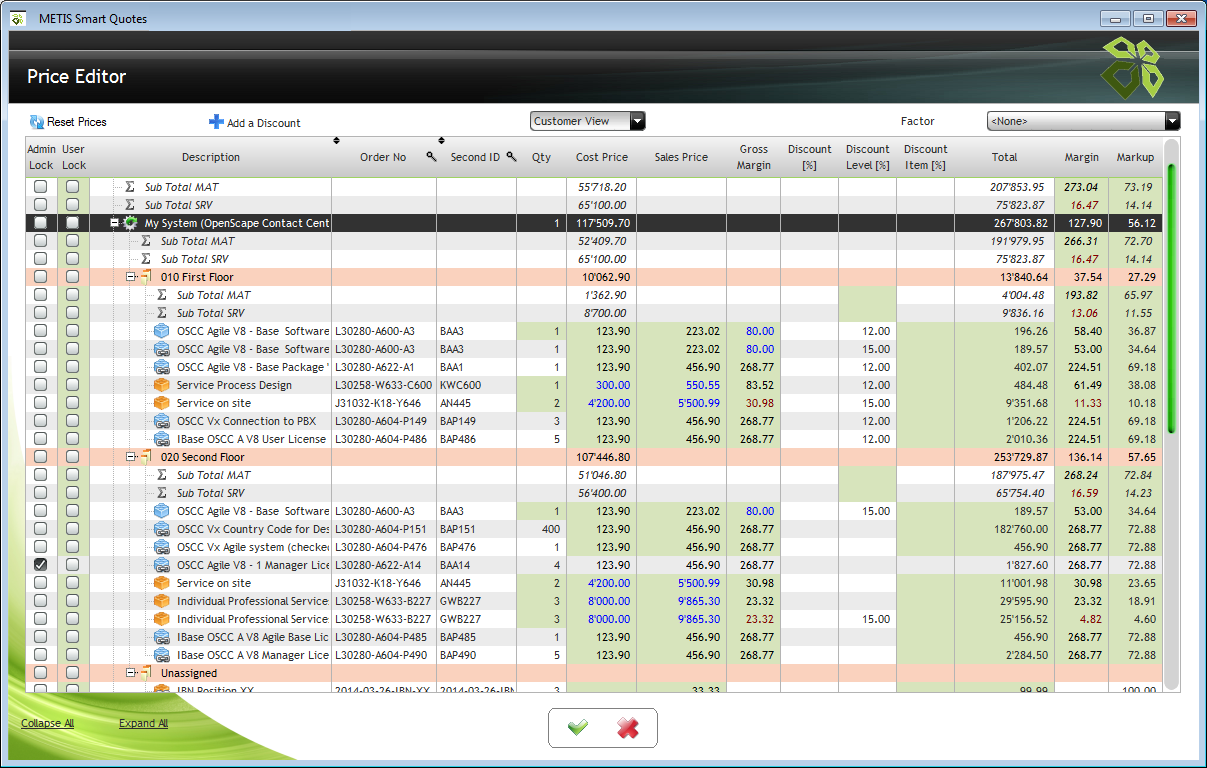1207x768 pixels.
Task: Toggle User Lock for OSCC Agile V8 - 1 Manager
Action: pos(73,565)
